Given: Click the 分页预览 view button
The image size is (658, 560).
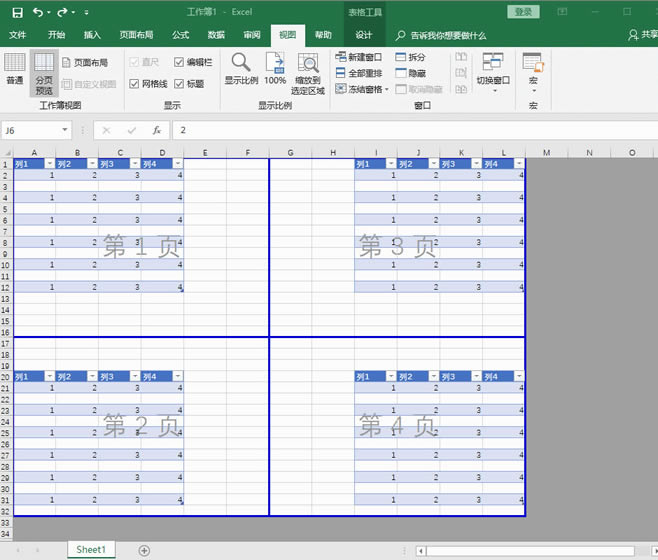Looking at the screenshot, I should coord(44,68).
